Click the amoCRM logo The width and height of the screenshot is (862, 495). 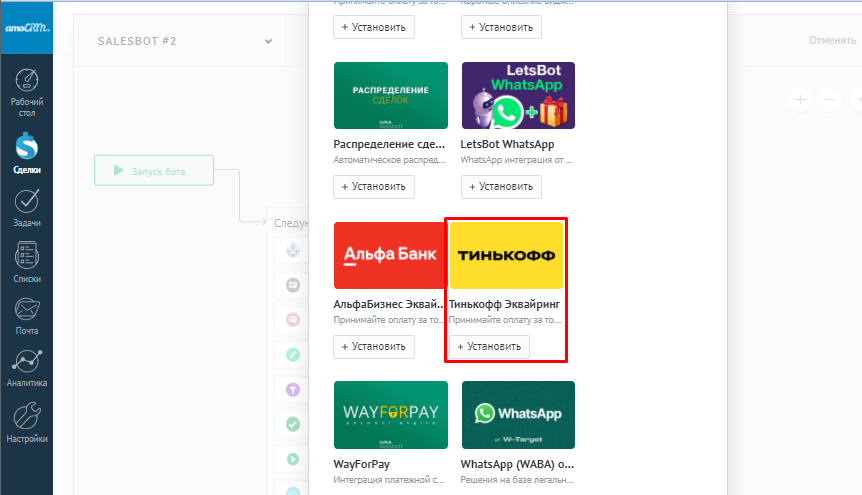(27, 28)
